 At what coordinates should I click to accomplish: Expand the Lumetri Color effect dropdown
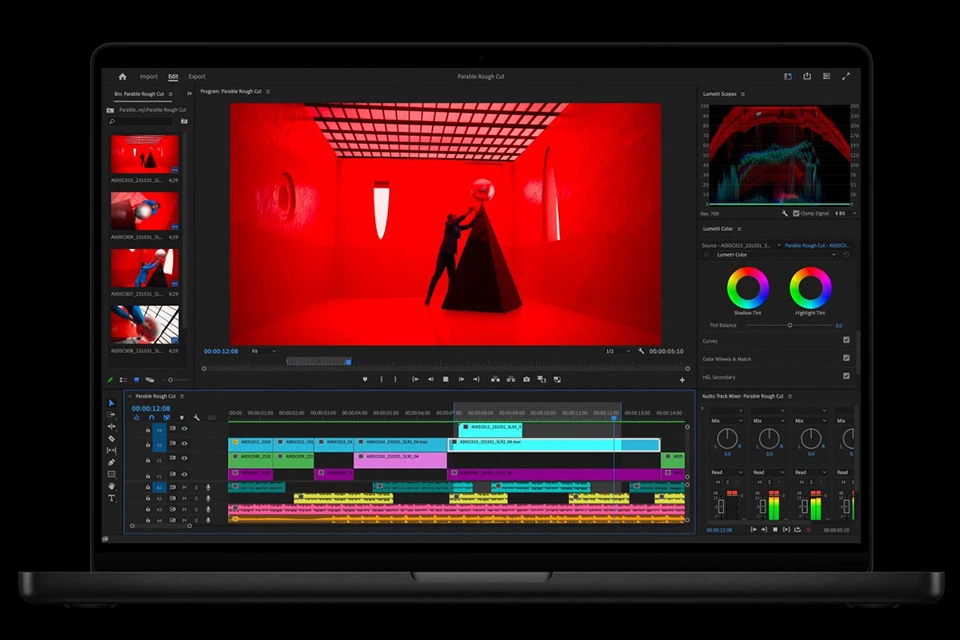click(x=775, y=255)
